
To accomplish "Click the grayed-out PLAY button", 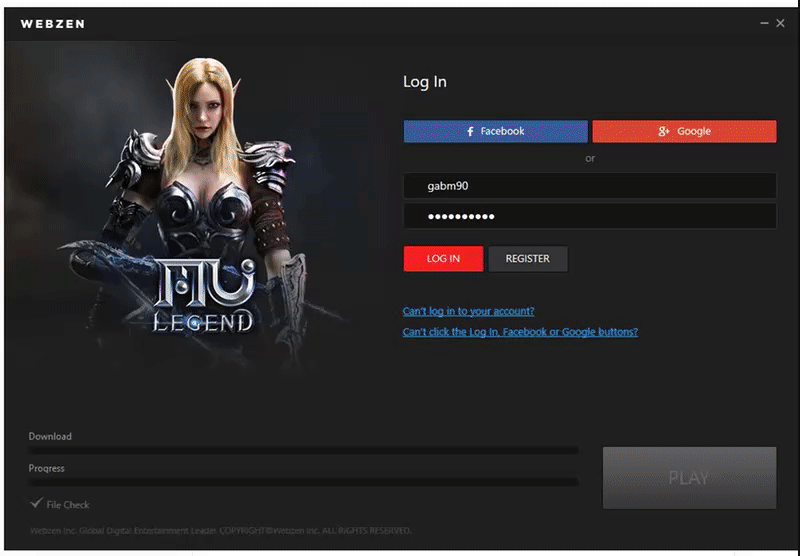I will point(689,478).
